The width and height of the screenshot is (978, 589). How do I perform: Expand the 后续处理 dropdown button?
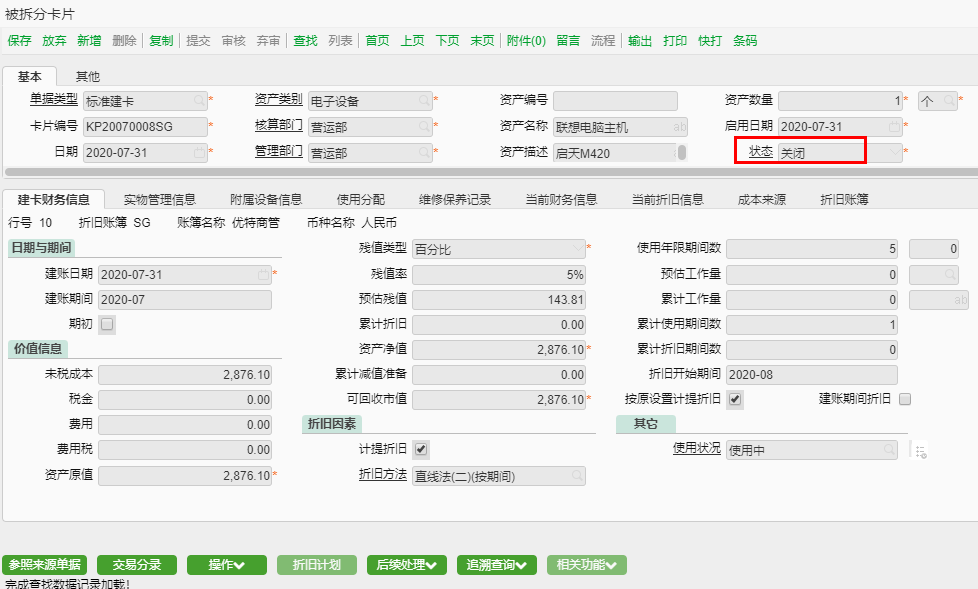click(406, 565)
